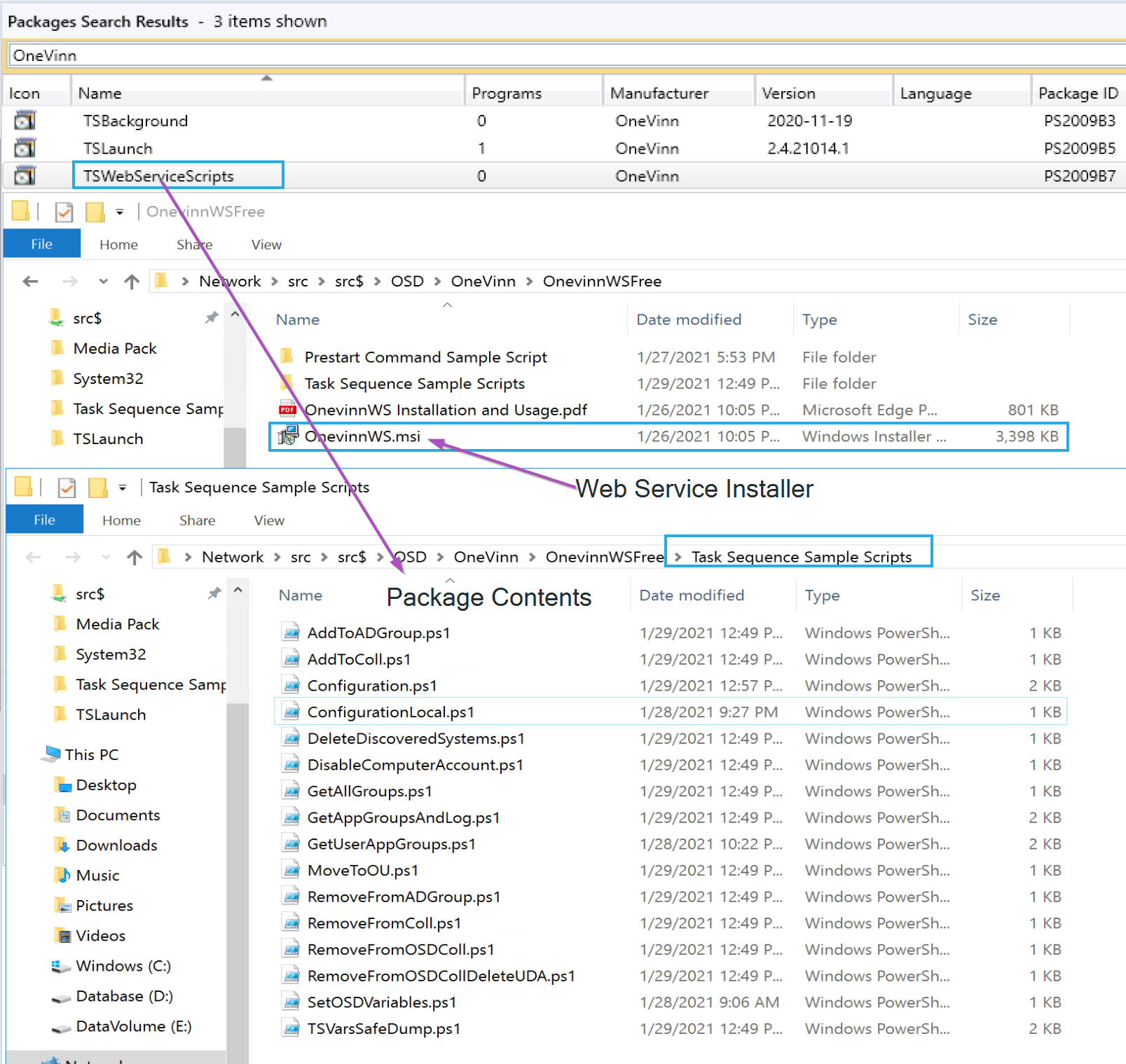The width and height of the screenshot is (1126, 1064).
Task: Sort packages by the Manufacturer column header
Action: coord(659,93)
